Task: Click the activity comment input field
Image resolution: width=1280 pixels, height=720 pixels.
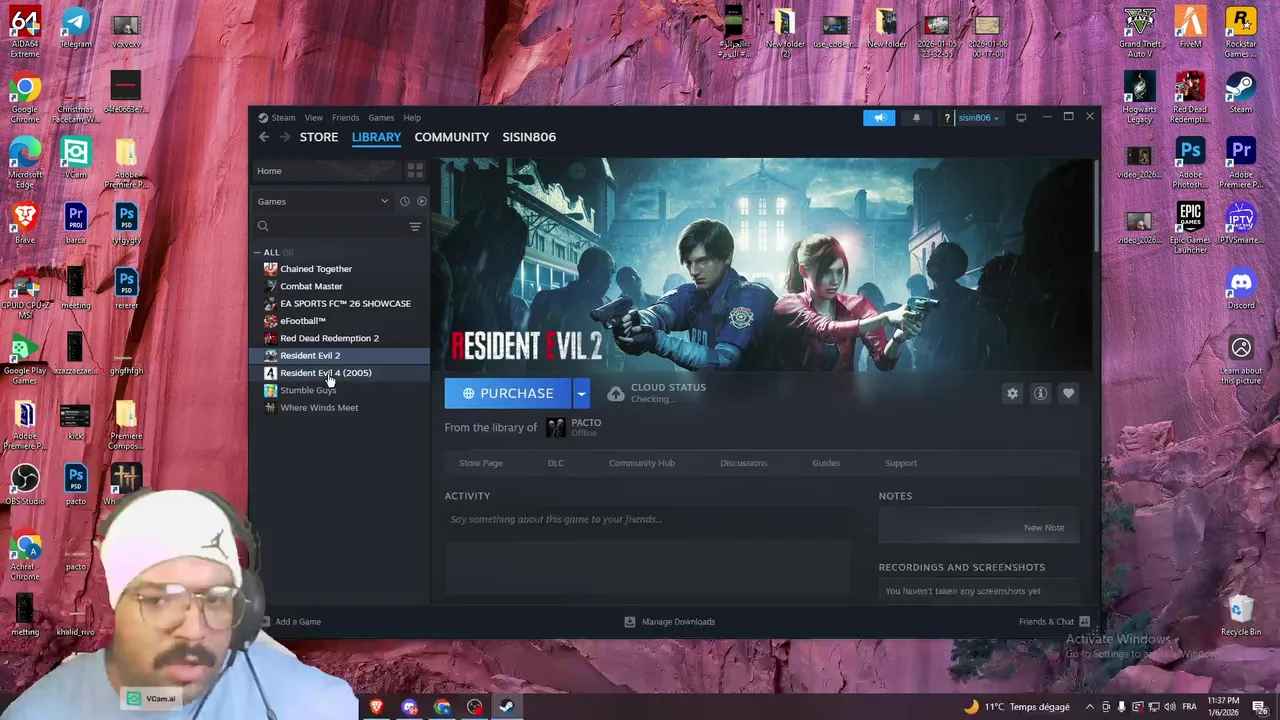Action: pyautogui.click(x=648, y=520)
